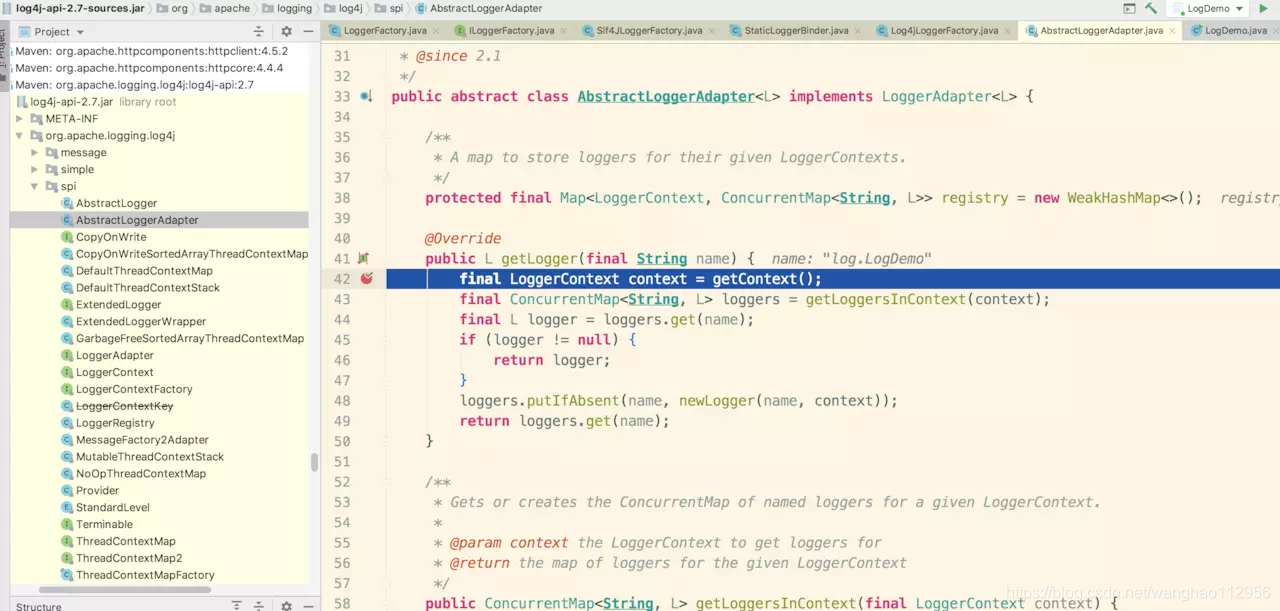Click the Collapse All icon in Project panel header

259,31
